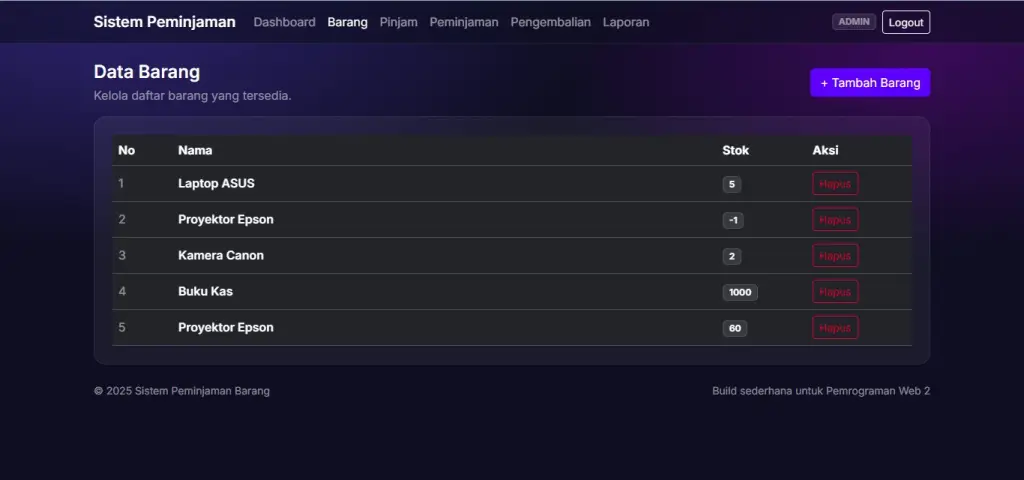Click Hapus in row number 5
This screenshot has width=1024, height=480.
point(834,328)
